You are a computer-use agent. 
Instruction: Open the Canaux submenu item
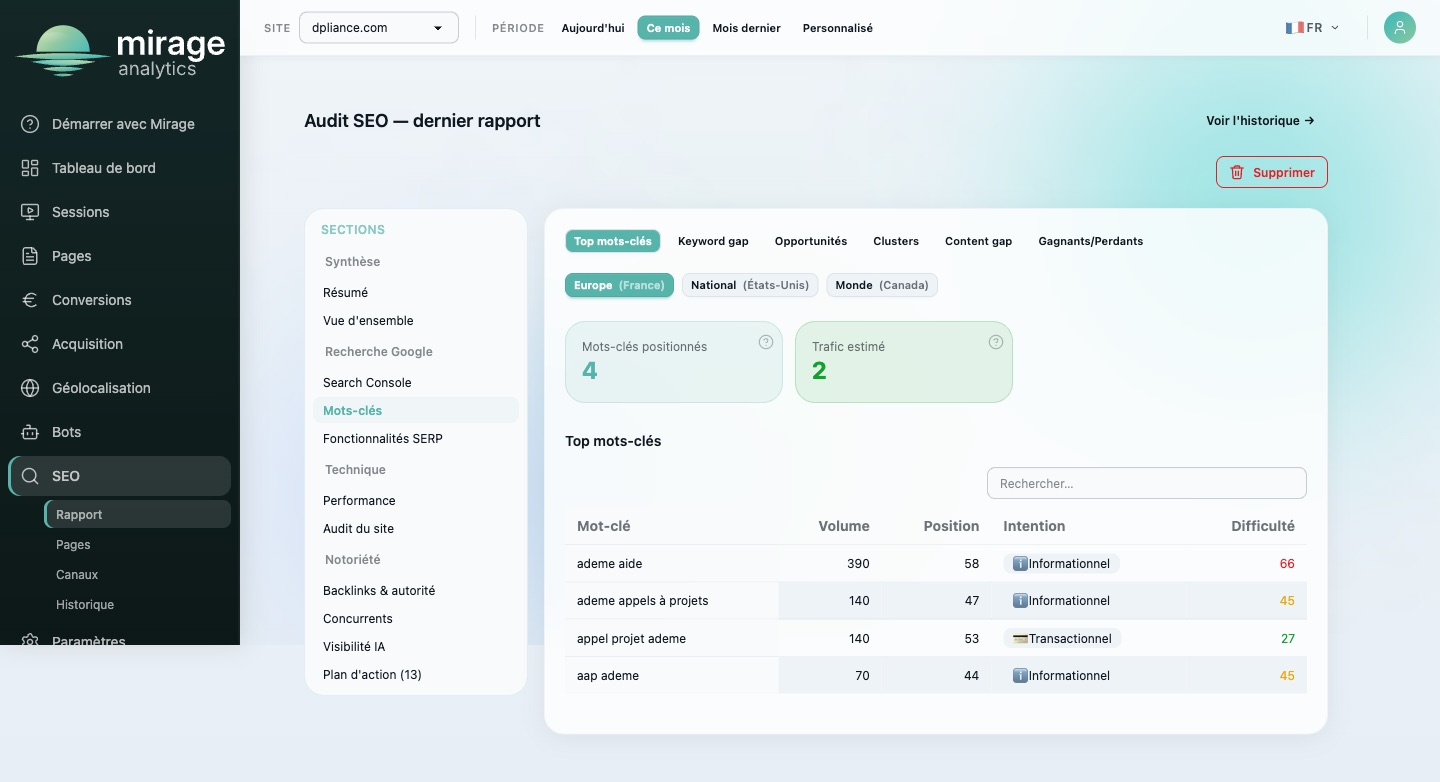(138, 574)
